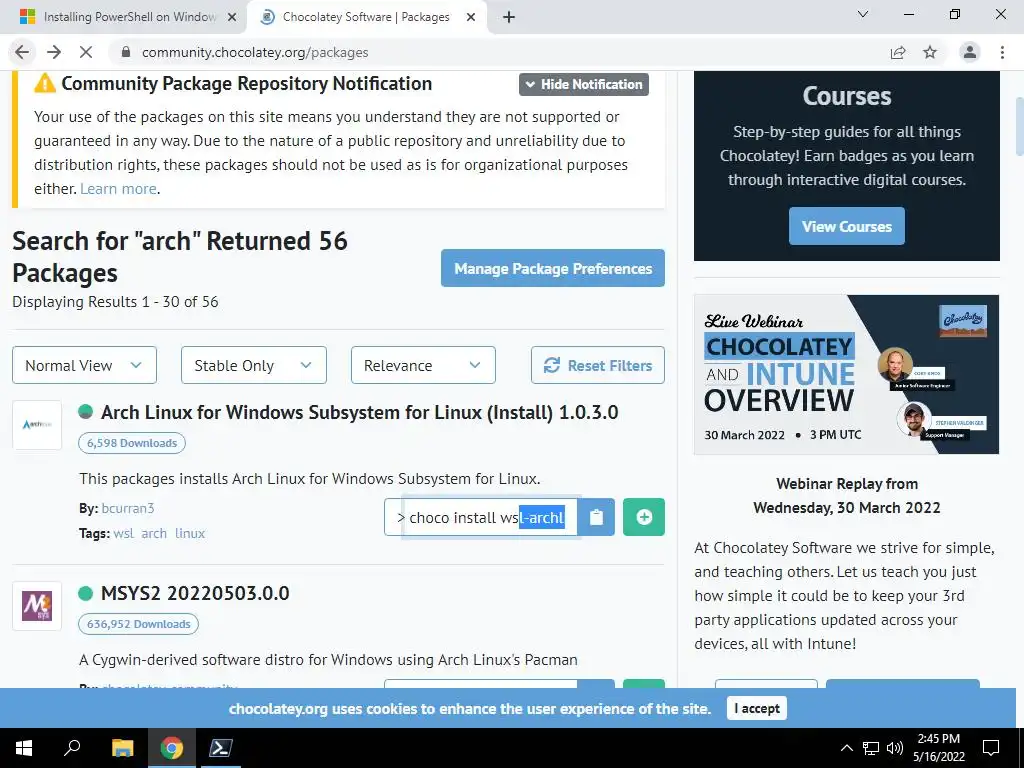The image size is (1024, 768).
Task: Click Manage Package Preferences button
Action: point(552,268)
